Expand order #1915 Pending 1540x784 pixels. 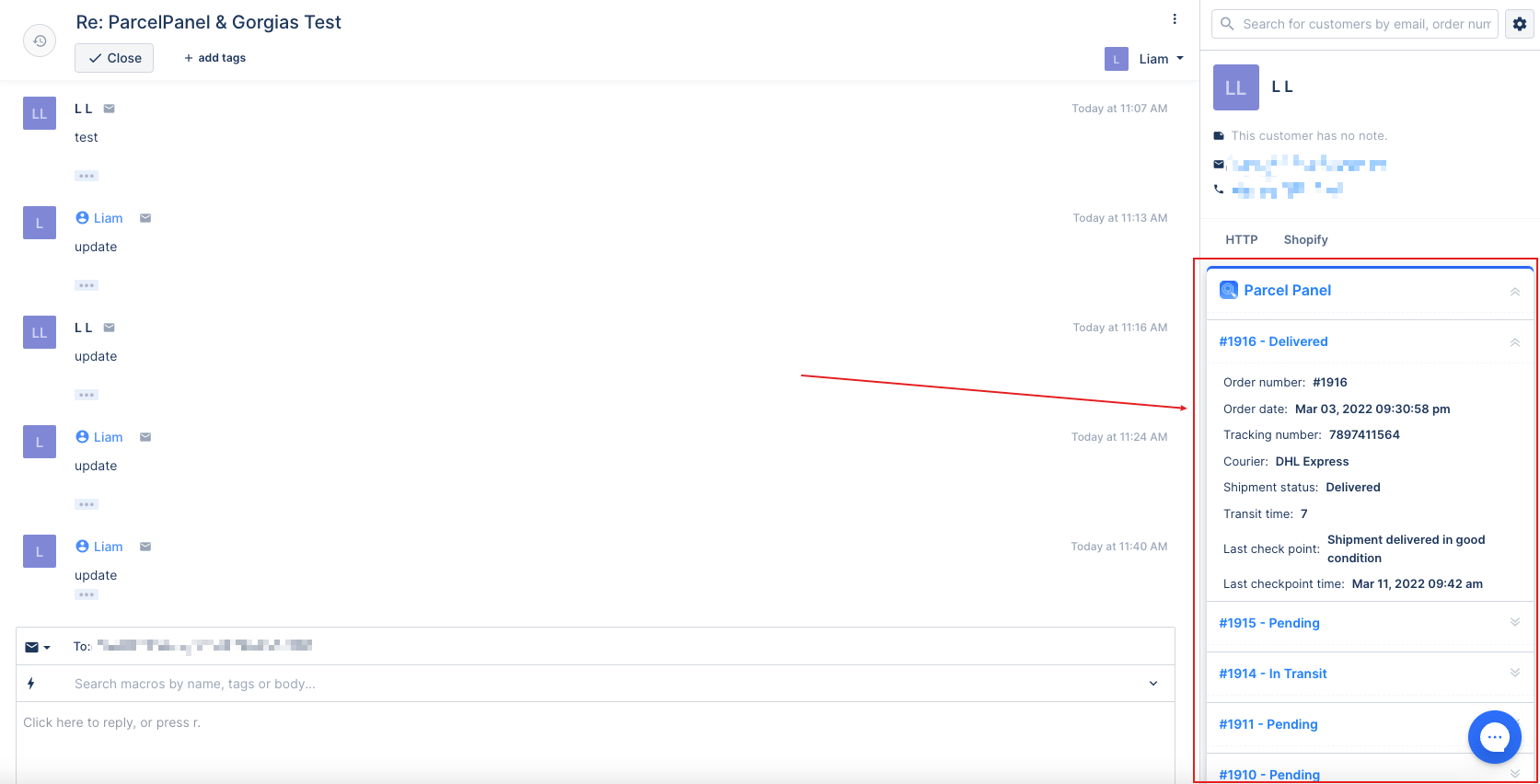pos(1514,623)
